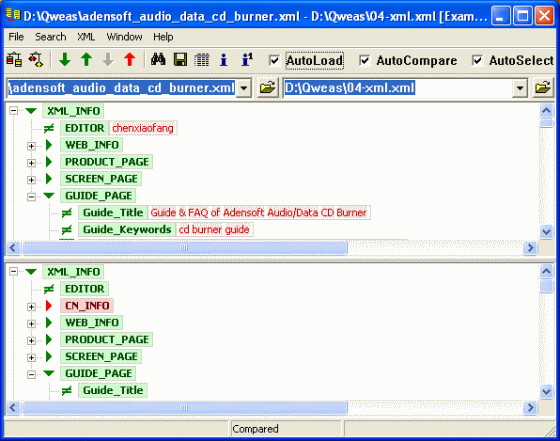Click the left file path input field

122,88
